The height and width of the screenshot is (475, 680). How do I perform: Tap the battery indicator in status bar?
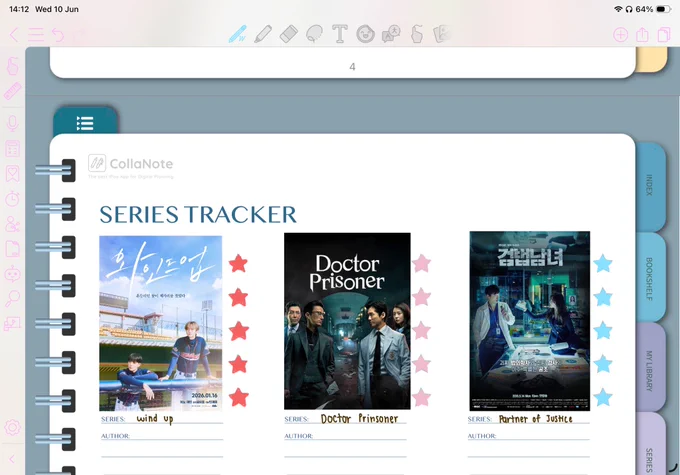point(664,9)
